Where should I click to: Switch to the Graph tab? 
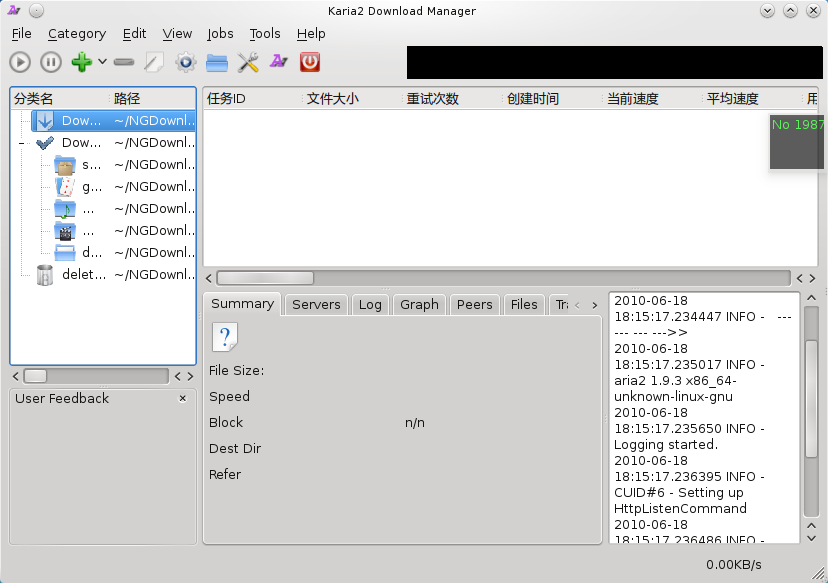(419, 305)
